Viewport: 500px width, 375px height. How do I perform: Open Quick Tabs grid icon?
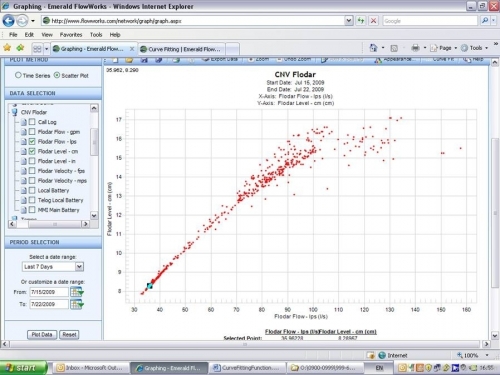point(37,49)
